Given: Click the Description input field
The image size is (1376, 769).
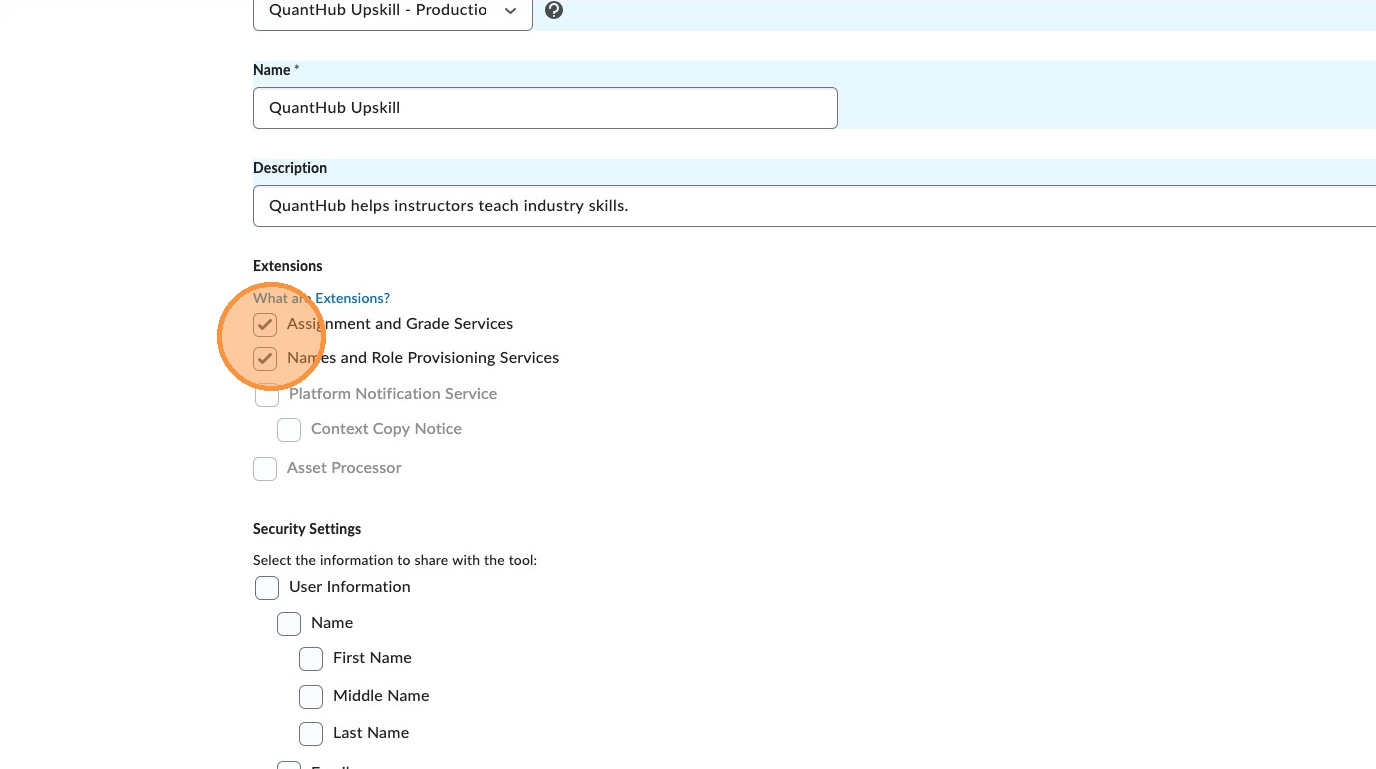Looking at the screenshot, I should 814,206.
